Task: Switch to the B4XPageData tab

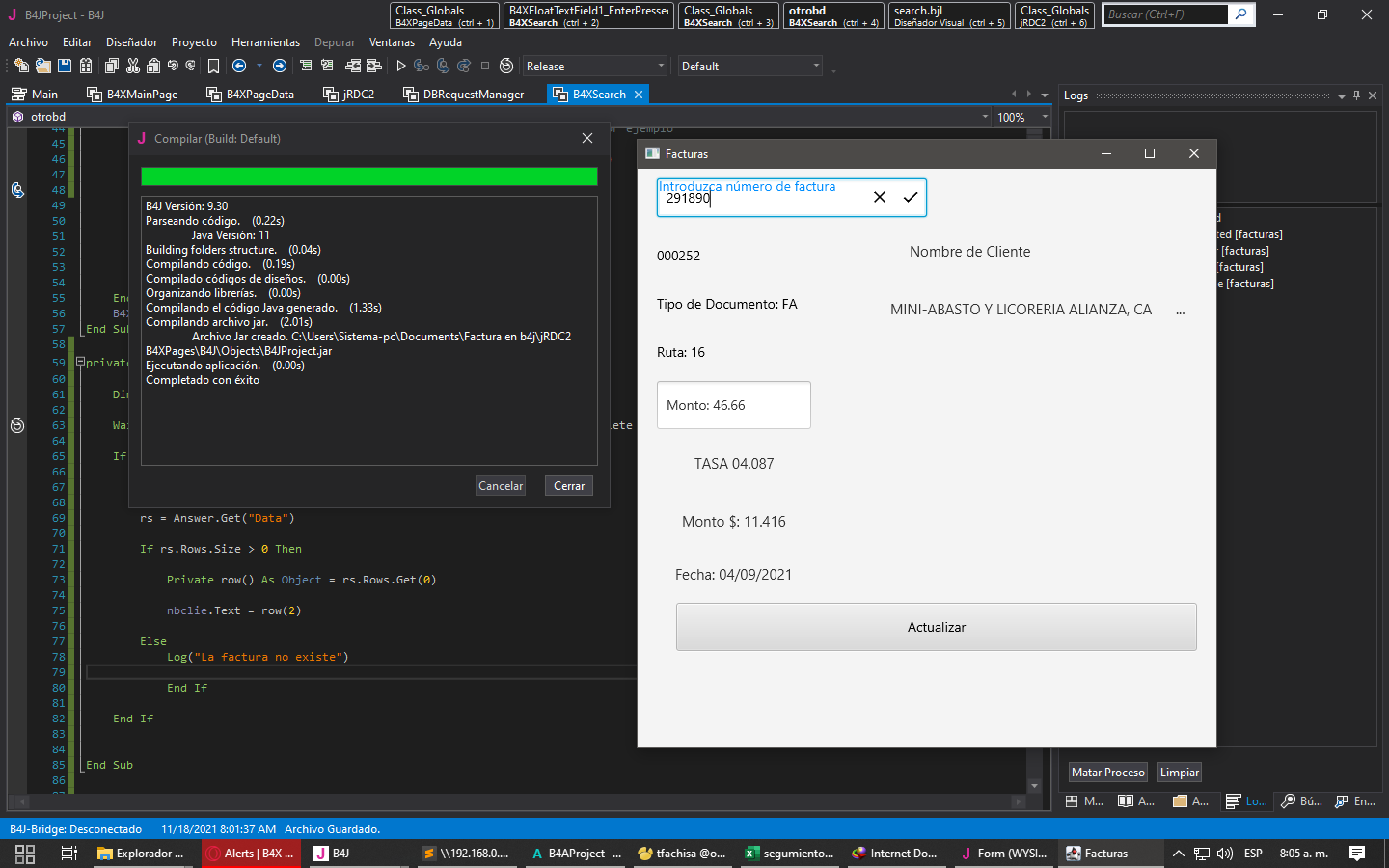Action: click(250, 94)
